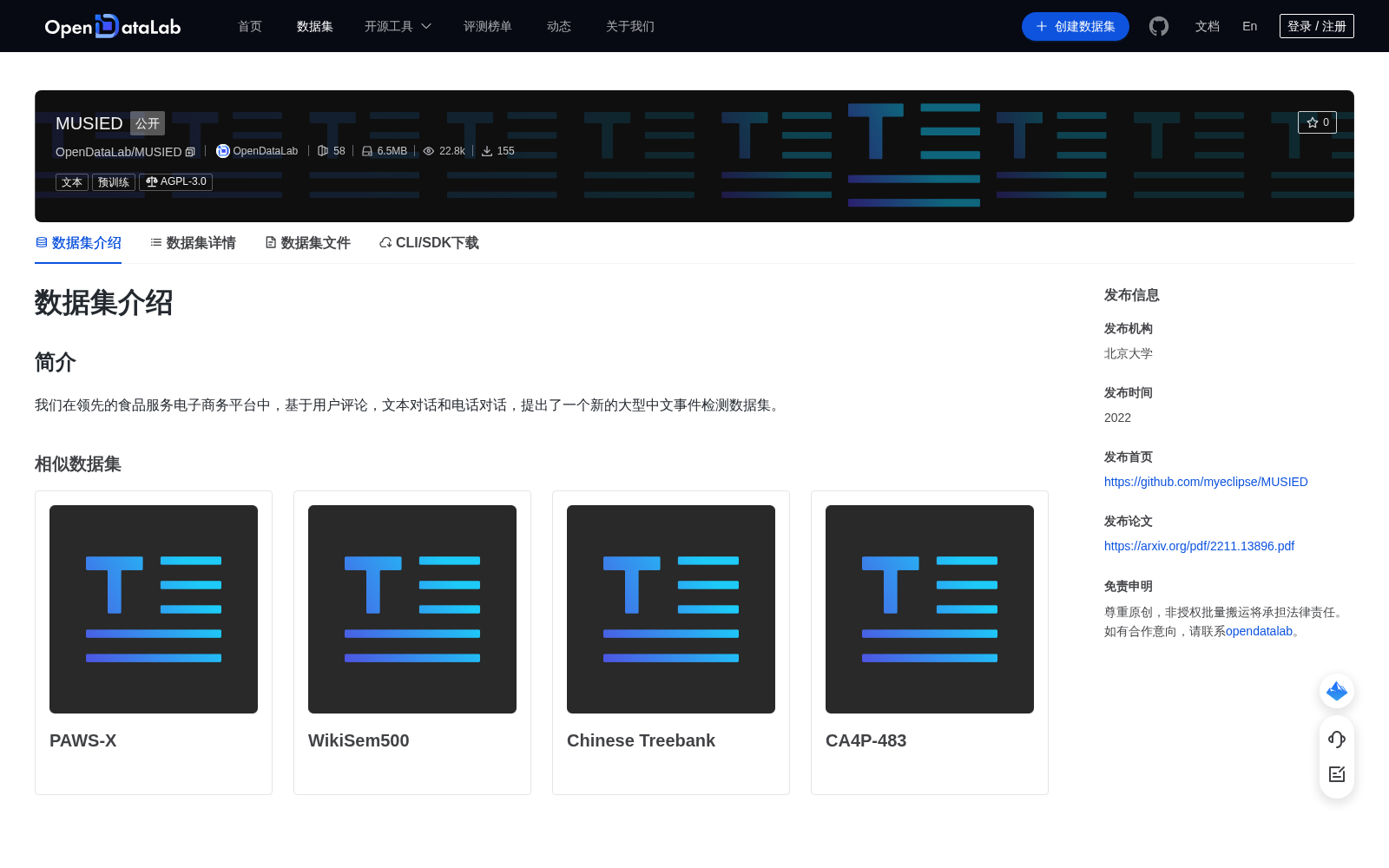Open the customer support headset icon

[1337, 739]
